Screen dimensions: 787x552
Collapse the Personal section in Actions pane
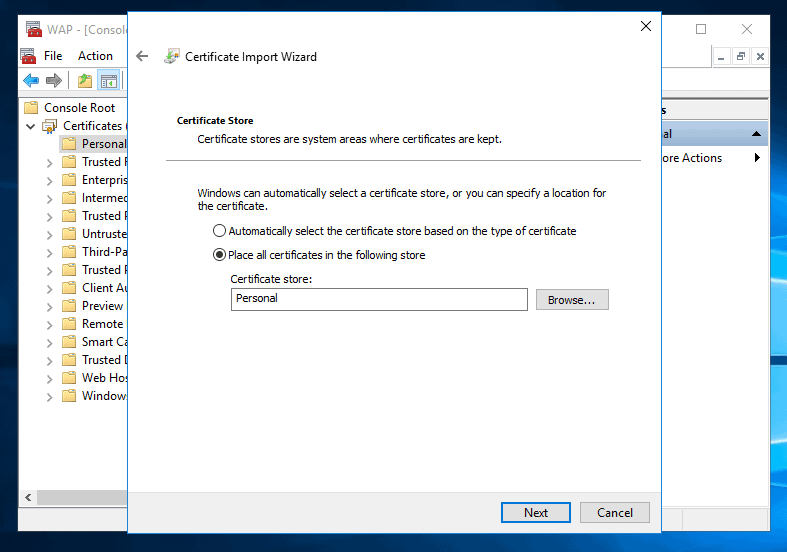(756, 134)
